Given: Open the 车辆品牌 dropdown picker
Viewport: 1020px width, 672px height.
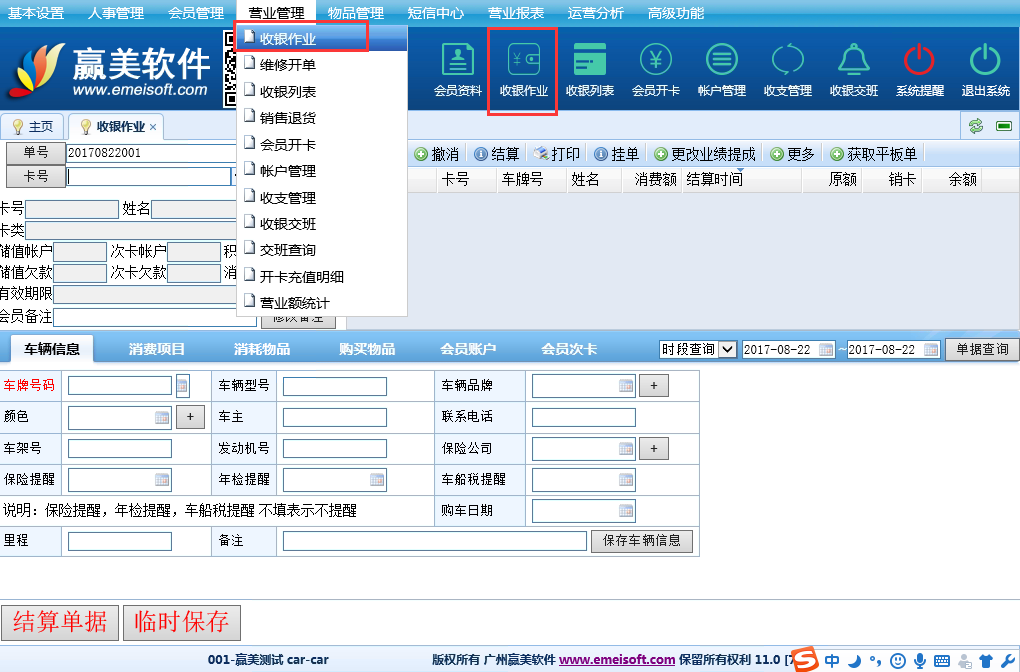Looking at the screenshot, I should tap(626, 386).
